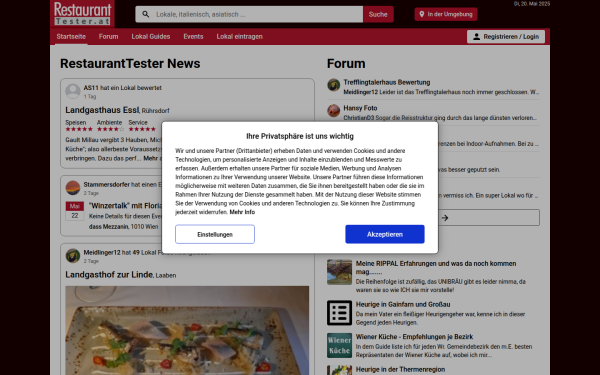Click Stammersdorfer username link
The image size is (600, 375).
click(107, 184)
